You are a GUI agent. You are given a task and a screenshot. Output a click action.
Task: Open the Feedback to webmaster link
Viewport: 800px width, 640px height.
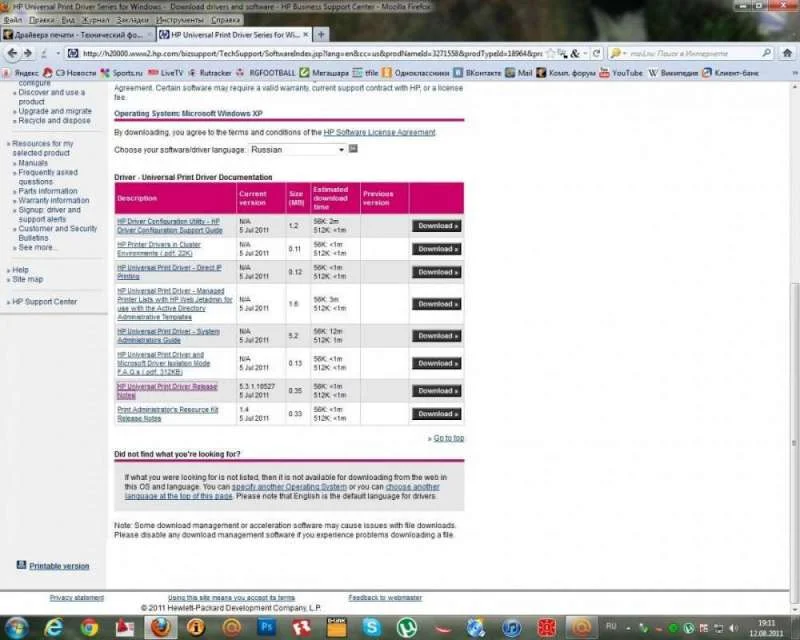[x=385, y=597]
